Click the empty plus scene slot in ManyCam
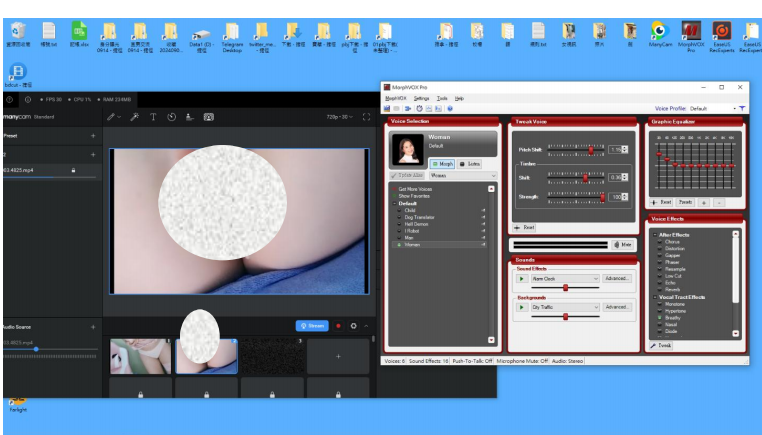The width and height of the screenshot is (762, 435). 338,357
